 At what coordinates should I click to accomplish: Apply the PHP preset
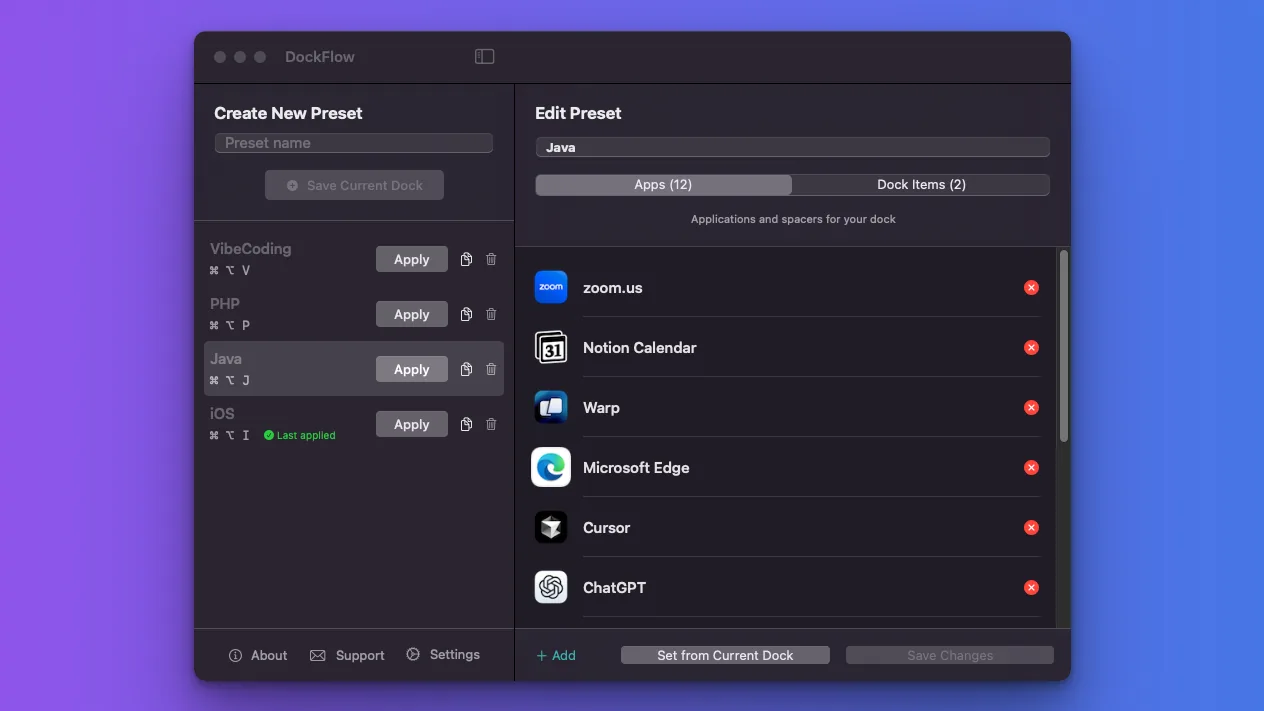[411, 314]
